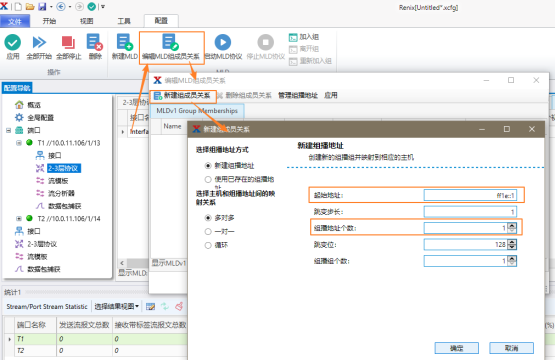The image size is (555, 360).
Task: Click the 删除 delete icon in ribbon
Action: 95,42
